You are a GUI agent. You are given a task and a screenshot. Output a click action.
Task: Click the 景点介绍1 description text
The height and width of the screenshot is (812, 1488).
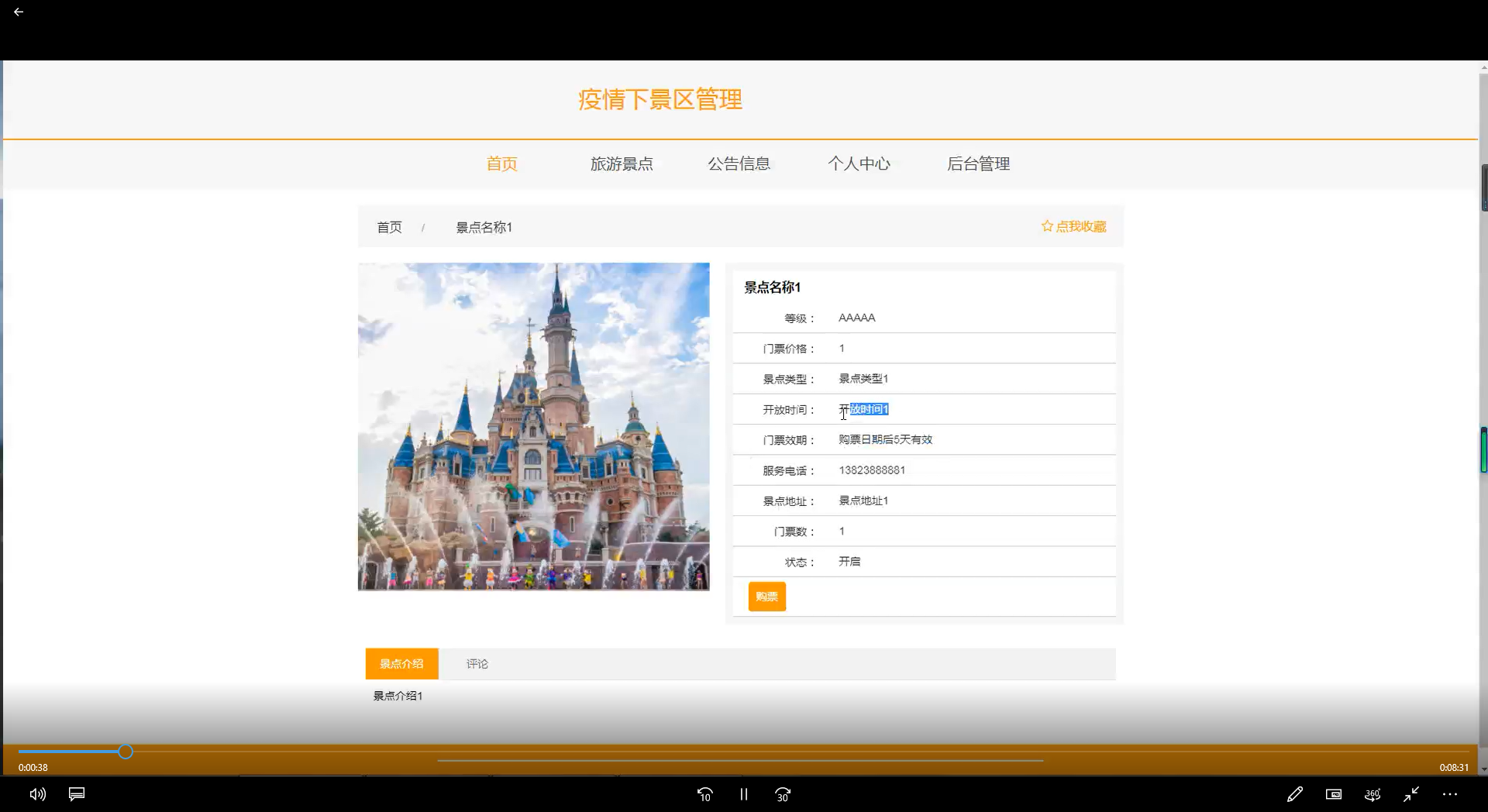coord(398,696)
